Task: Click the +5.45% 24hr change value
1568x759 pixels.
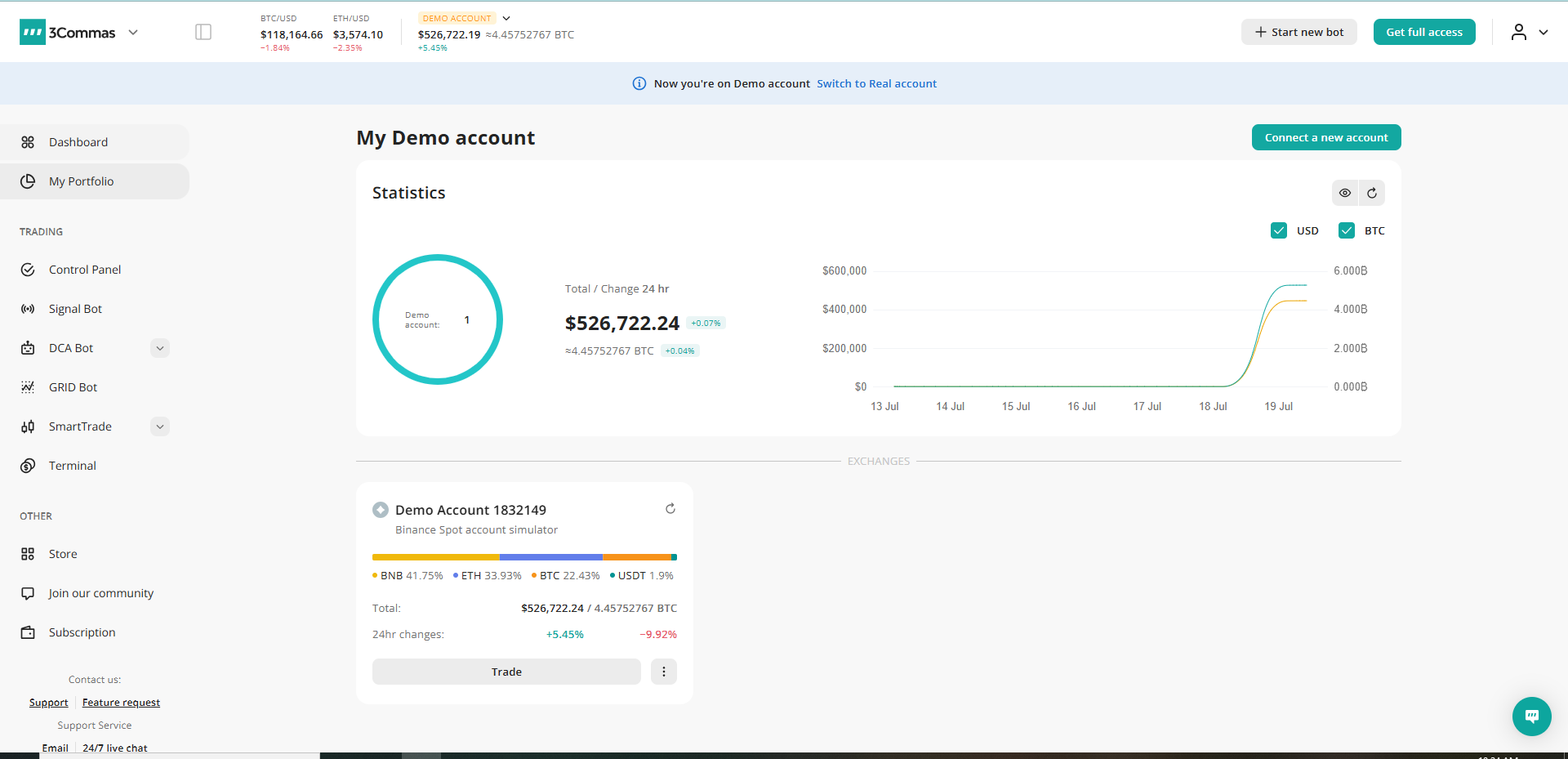Action: click(x=565, y=635)
